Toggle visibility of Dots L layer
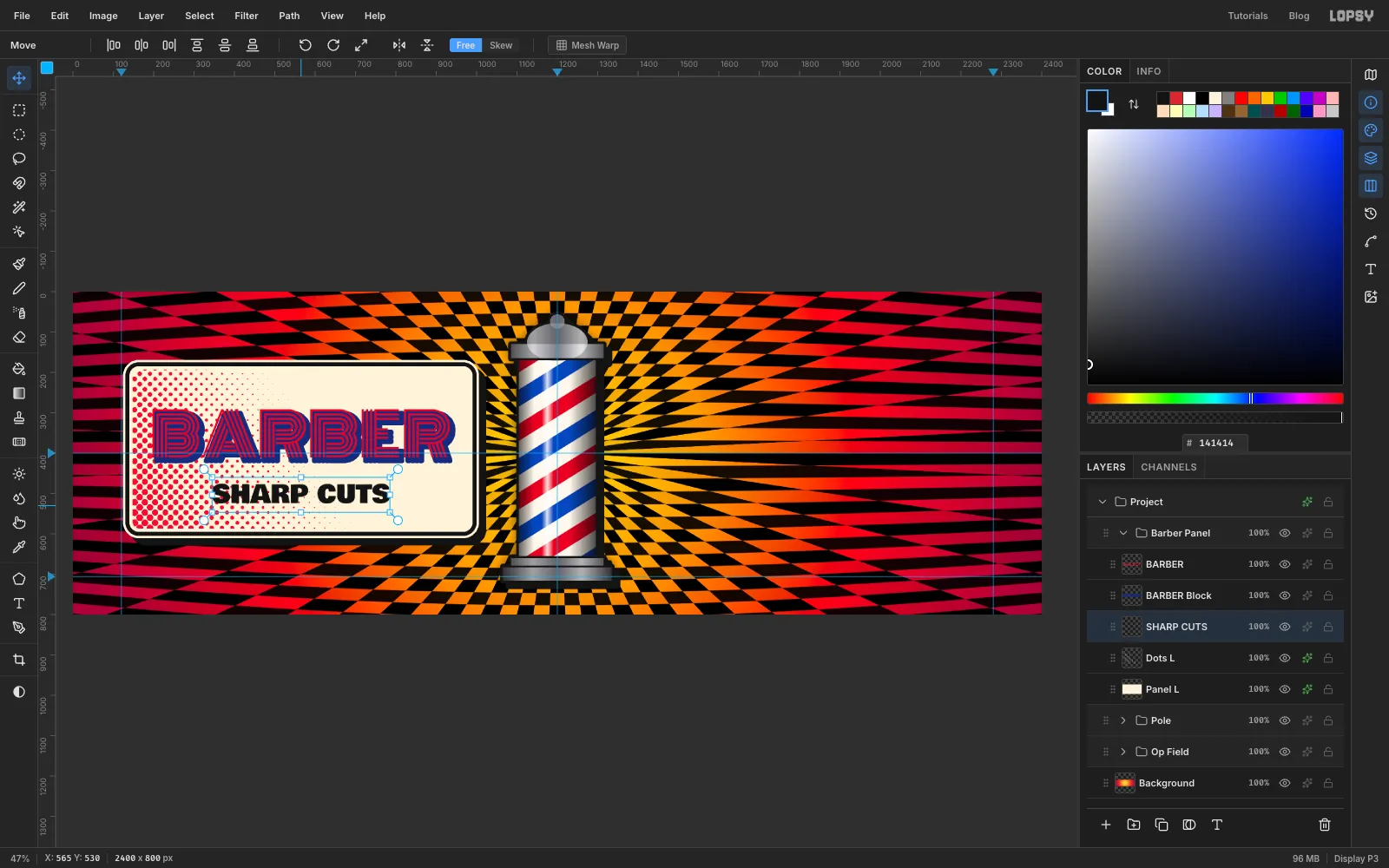The image size is (1389, 868). point(1285,658)
